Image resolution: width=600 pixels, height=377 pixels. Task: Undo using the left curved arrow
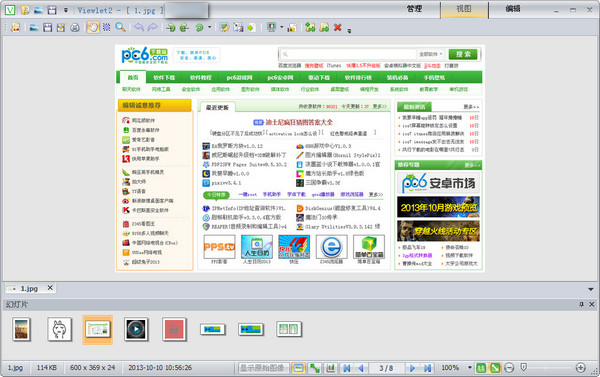coord(139,27)
